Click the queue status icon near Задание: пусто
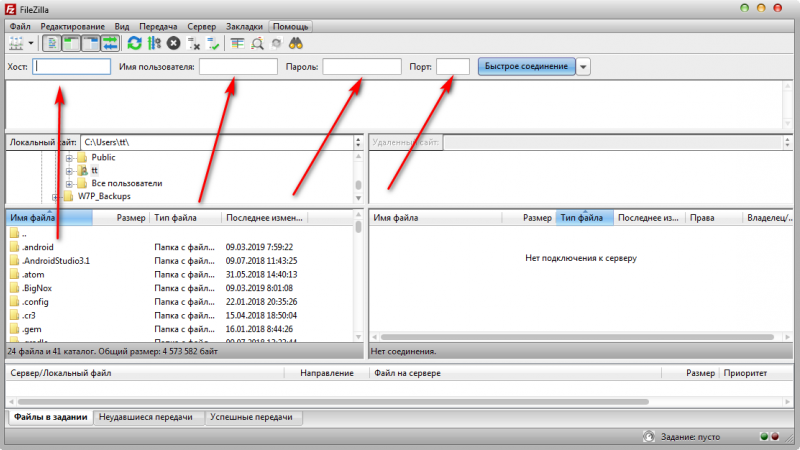This screenshot has height=450, width=800. click(x=648, y=437)
